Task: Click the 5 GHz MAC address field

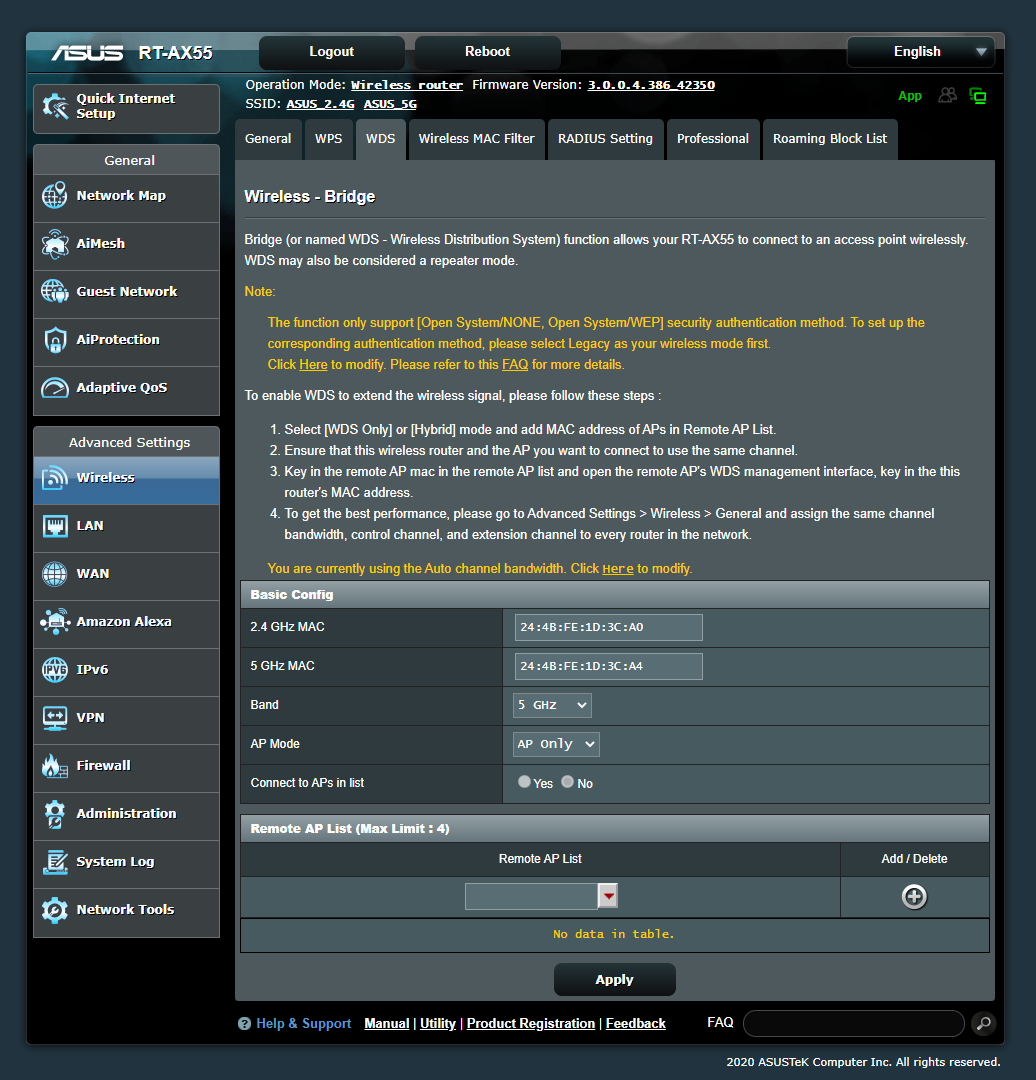Action: pyautogui.click(x=608, y=667)
